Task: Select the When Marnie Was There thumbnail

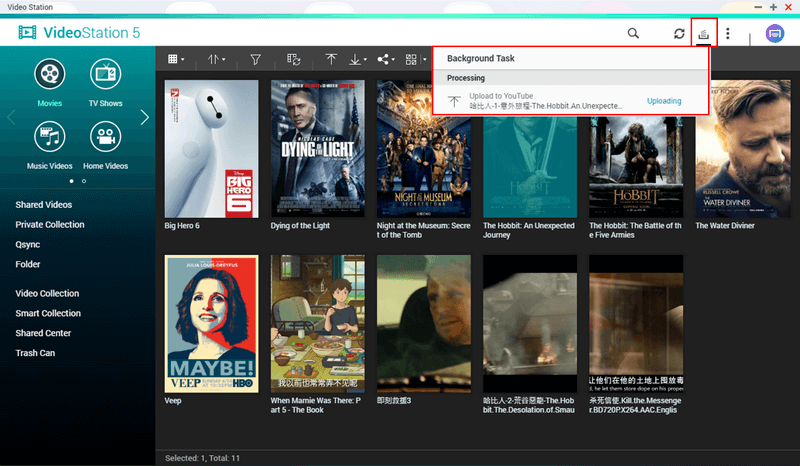Action: tap(317, 324)
